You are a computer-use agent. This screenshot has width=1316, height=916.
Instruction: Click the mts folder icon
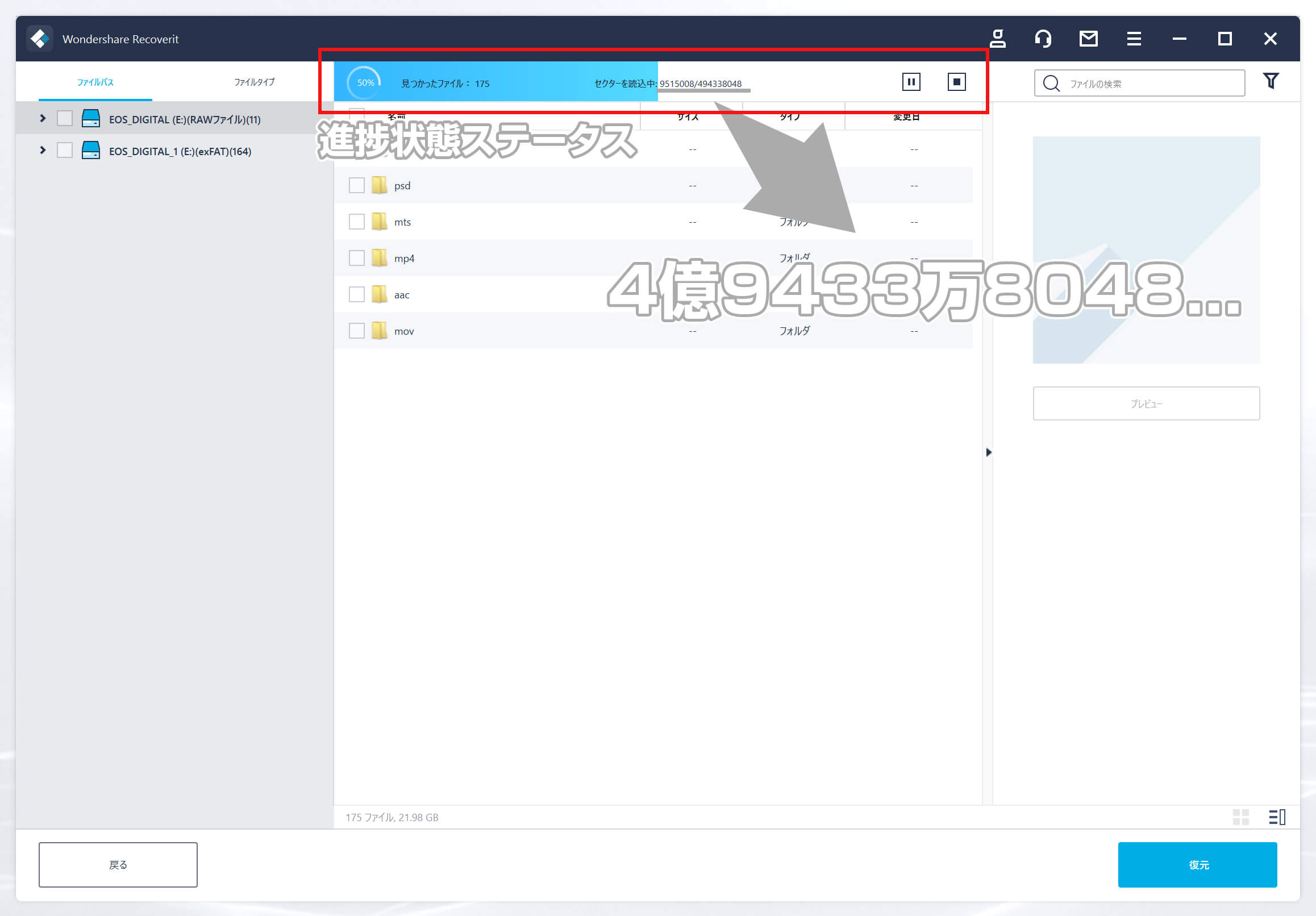[379, 221]
